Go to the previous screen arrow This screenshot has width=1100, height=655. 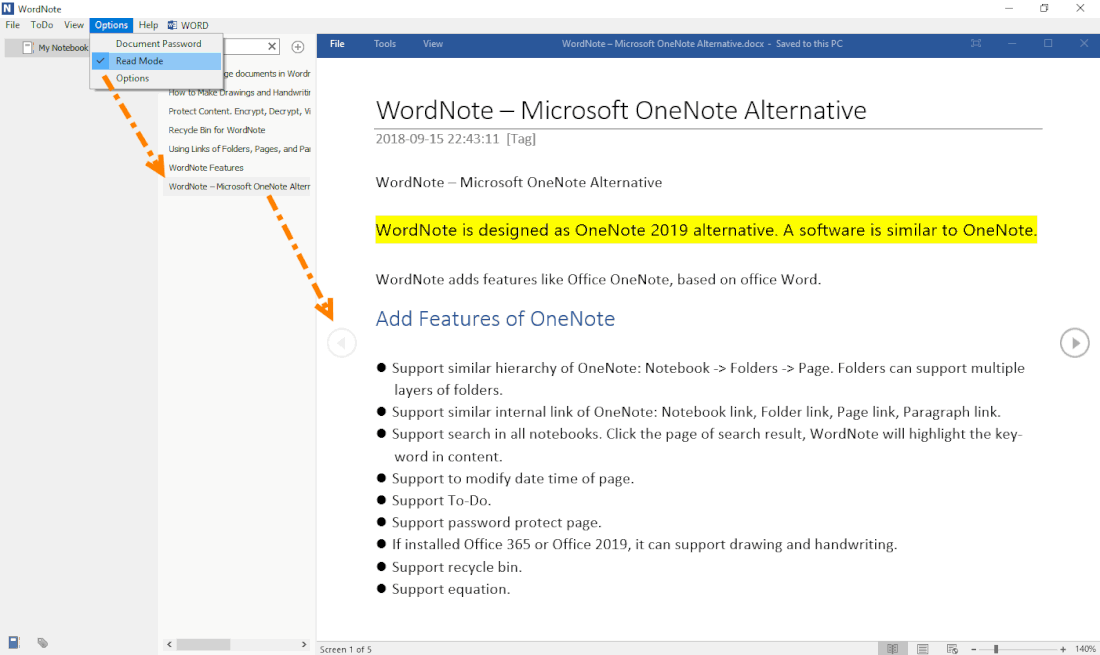pyautogui.click(x=342, y=343)
